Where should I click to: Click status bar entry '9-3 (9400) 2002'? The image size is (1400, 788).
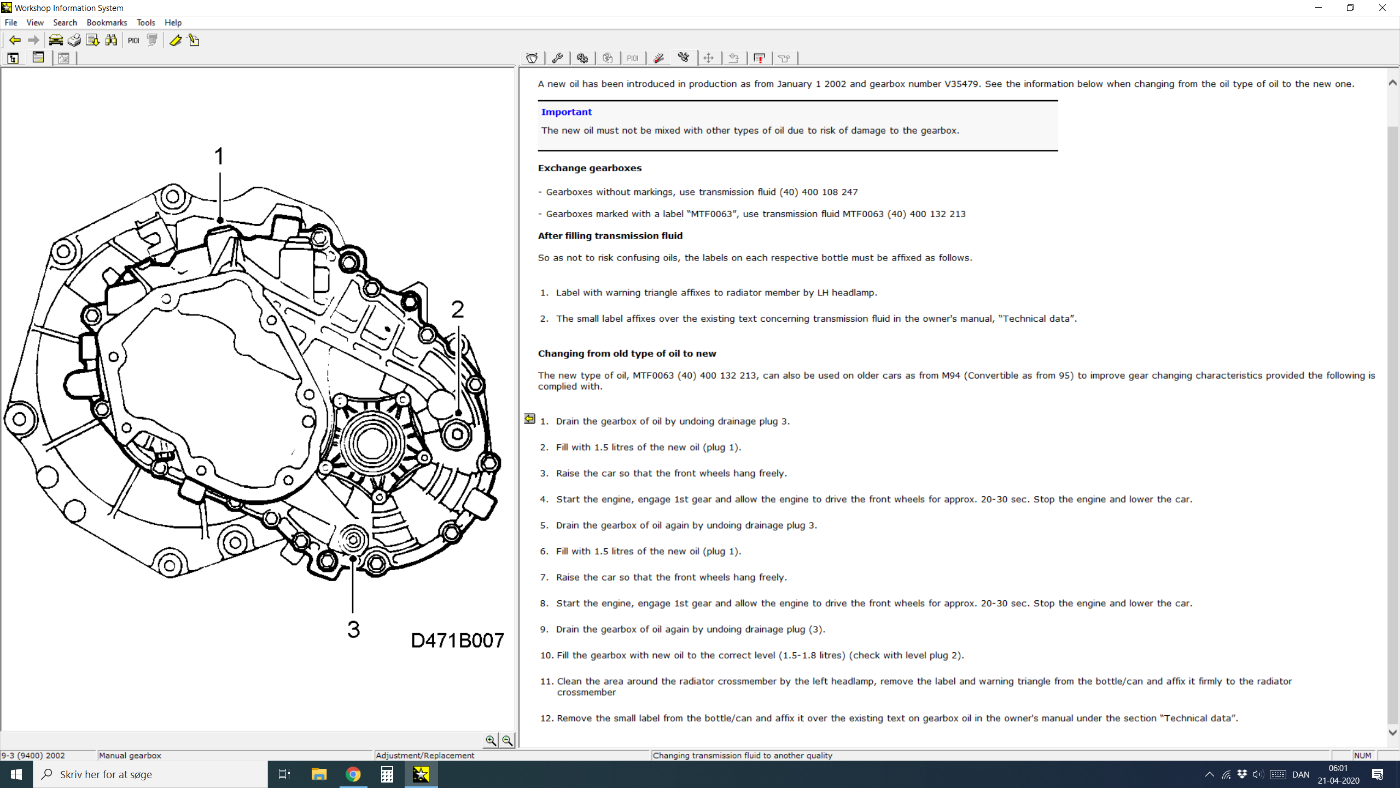coord(33,756)
